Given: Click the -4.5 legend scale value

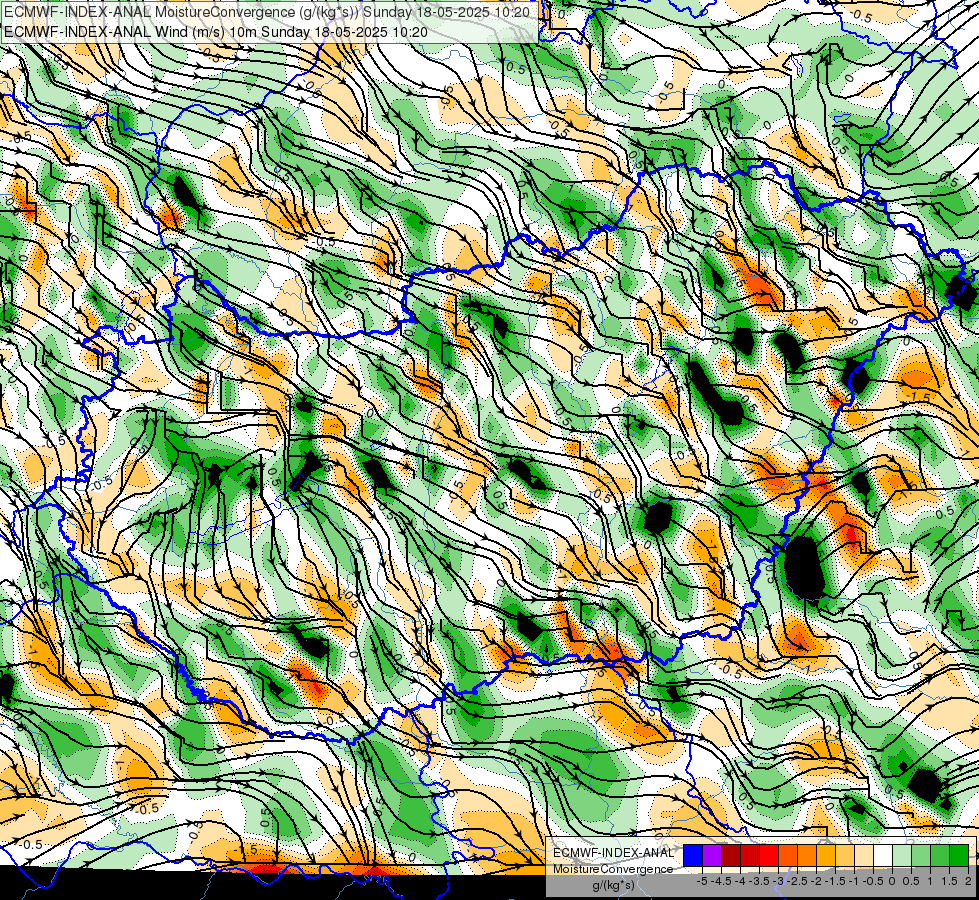Looking at the screenshot, I should [721, 881].
